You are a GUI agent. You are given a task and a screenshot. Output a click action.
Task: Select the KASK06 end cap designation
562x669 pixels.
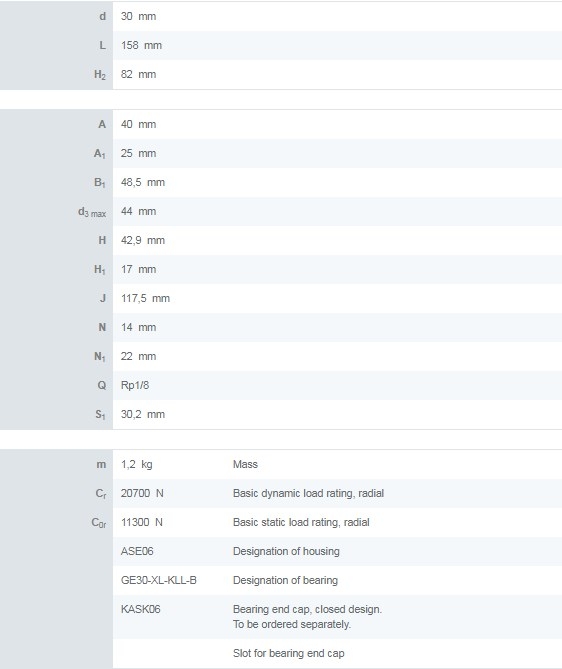click(140, 609)
